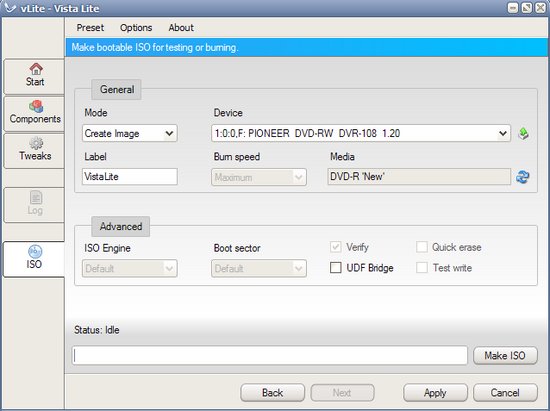The width and height of the screenshot is (550, 411).
Task: Open the Burn speed dropdown
Action: 259,177
